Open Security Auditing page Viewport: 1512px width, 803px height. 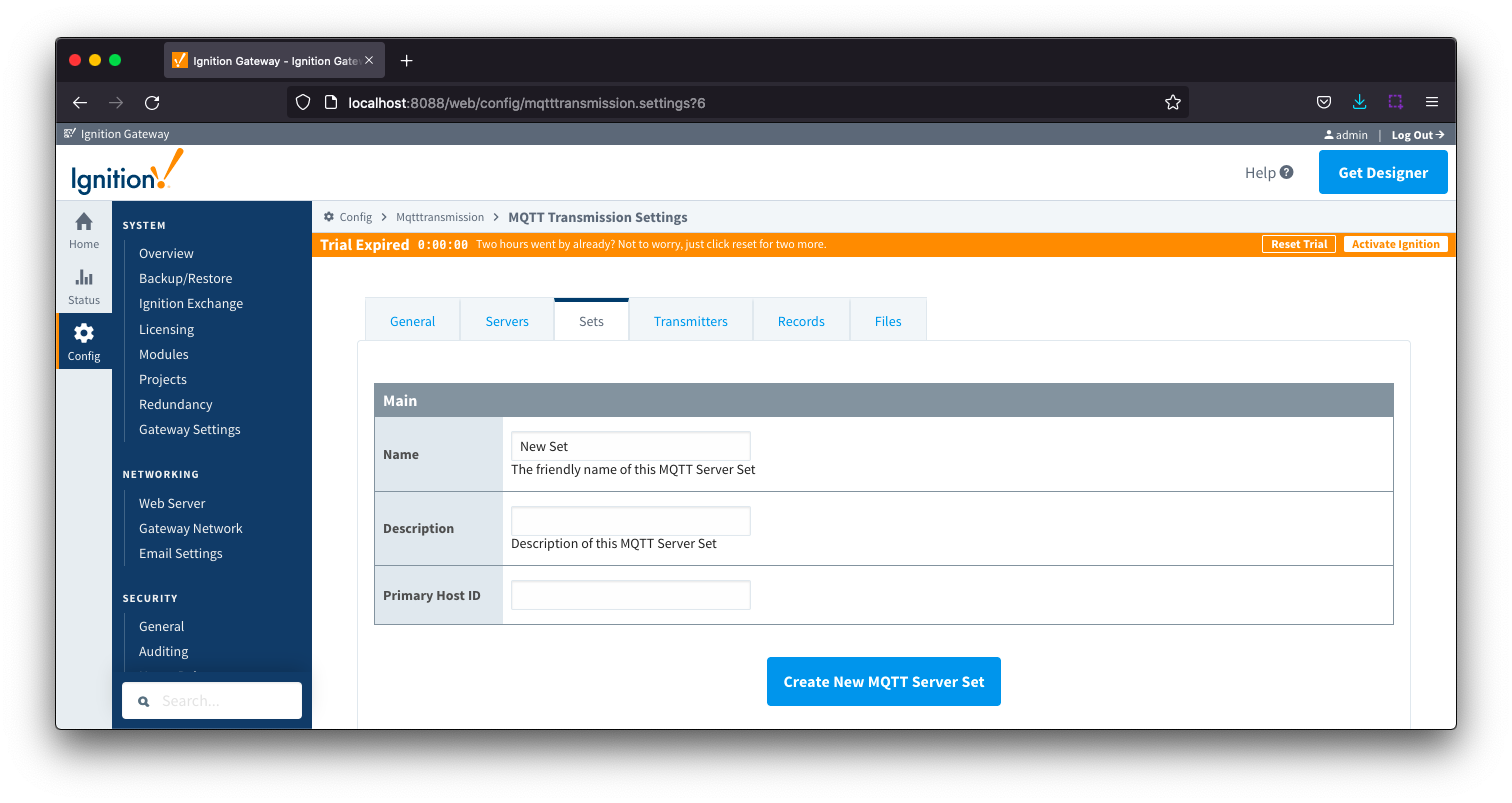click(164, 651)
